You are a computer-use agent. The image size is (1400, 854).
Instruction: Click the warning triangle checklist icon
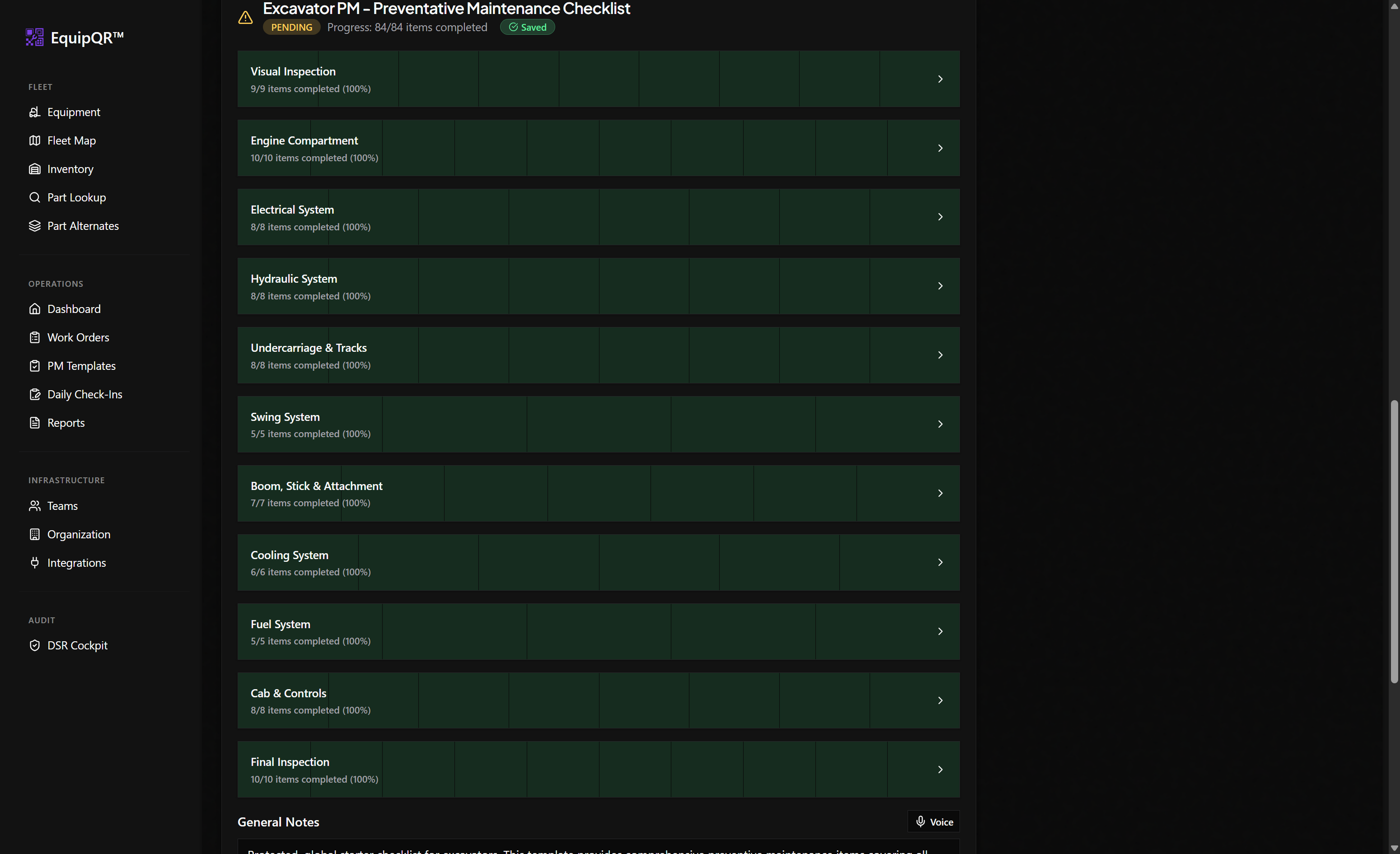click(246, 18)
